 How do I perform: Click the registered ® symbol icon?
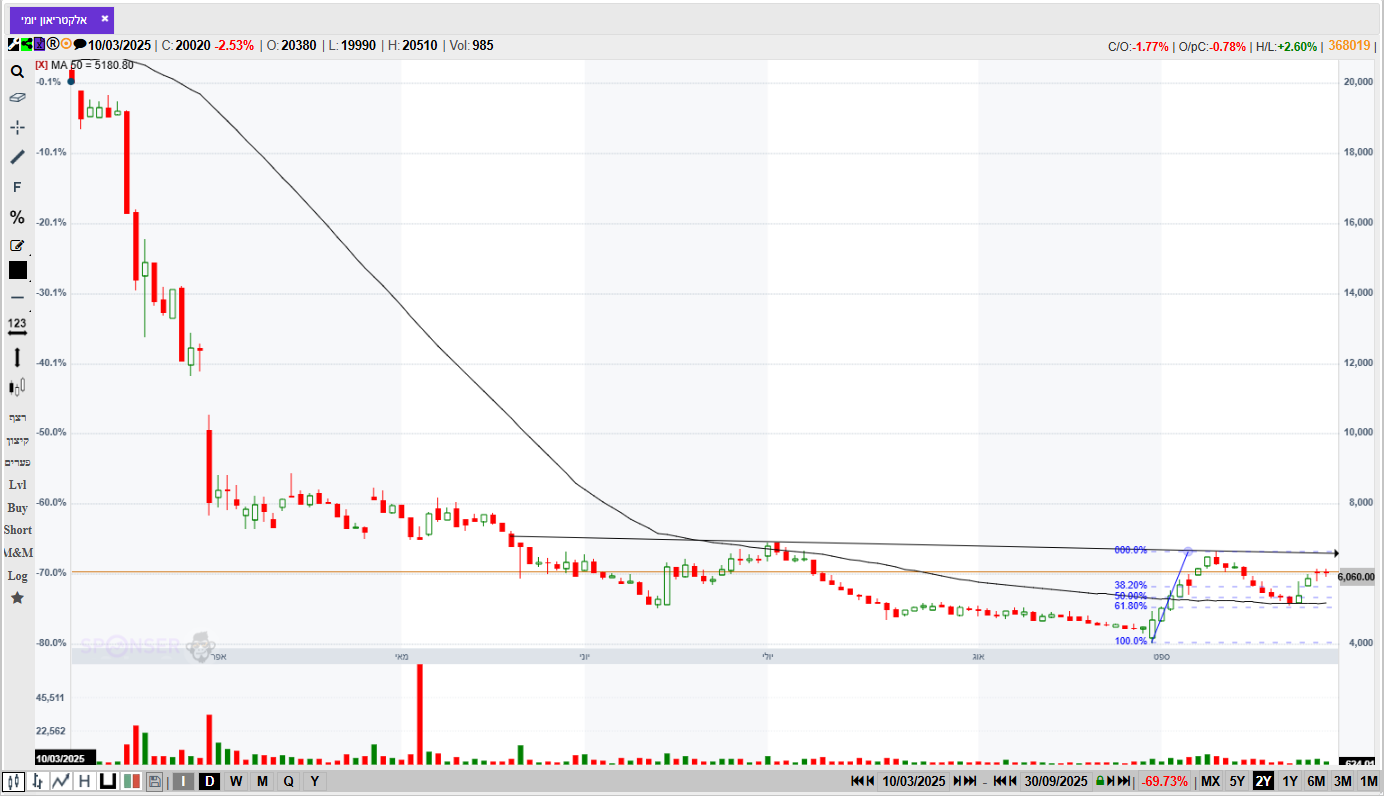(x=52, y=44)
